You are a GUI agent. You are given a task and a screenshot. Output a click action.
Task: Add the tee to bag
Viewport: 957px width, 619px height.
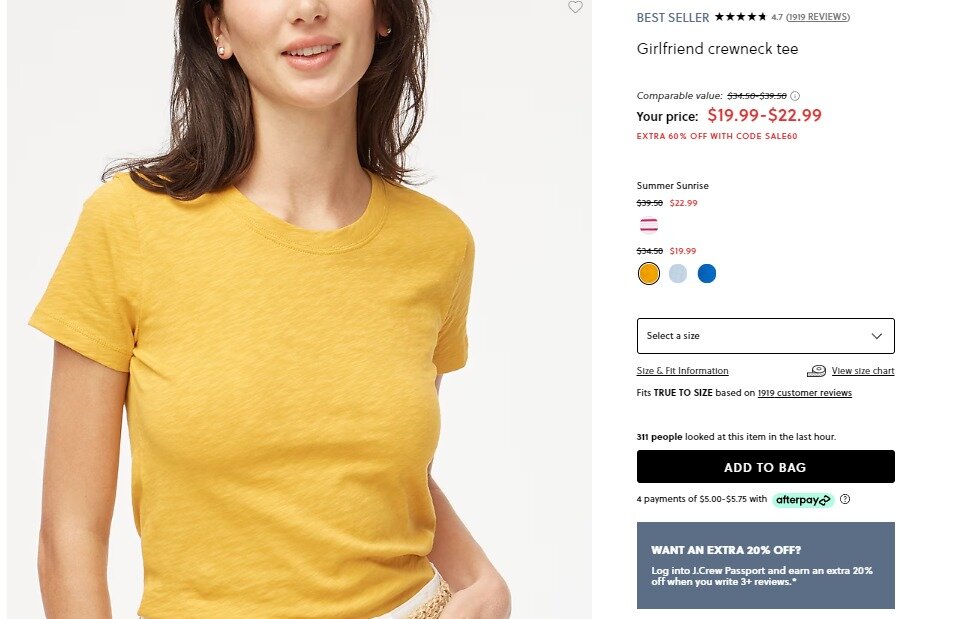pos(765,467)
